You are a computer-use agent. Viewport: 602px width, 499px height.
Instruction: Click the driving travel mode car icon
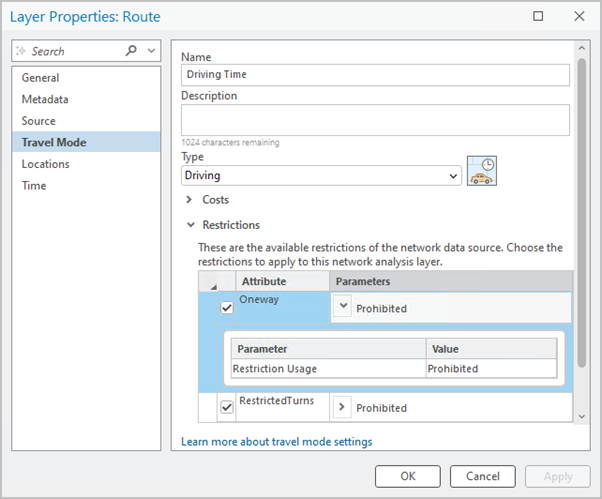pos(482,171)
